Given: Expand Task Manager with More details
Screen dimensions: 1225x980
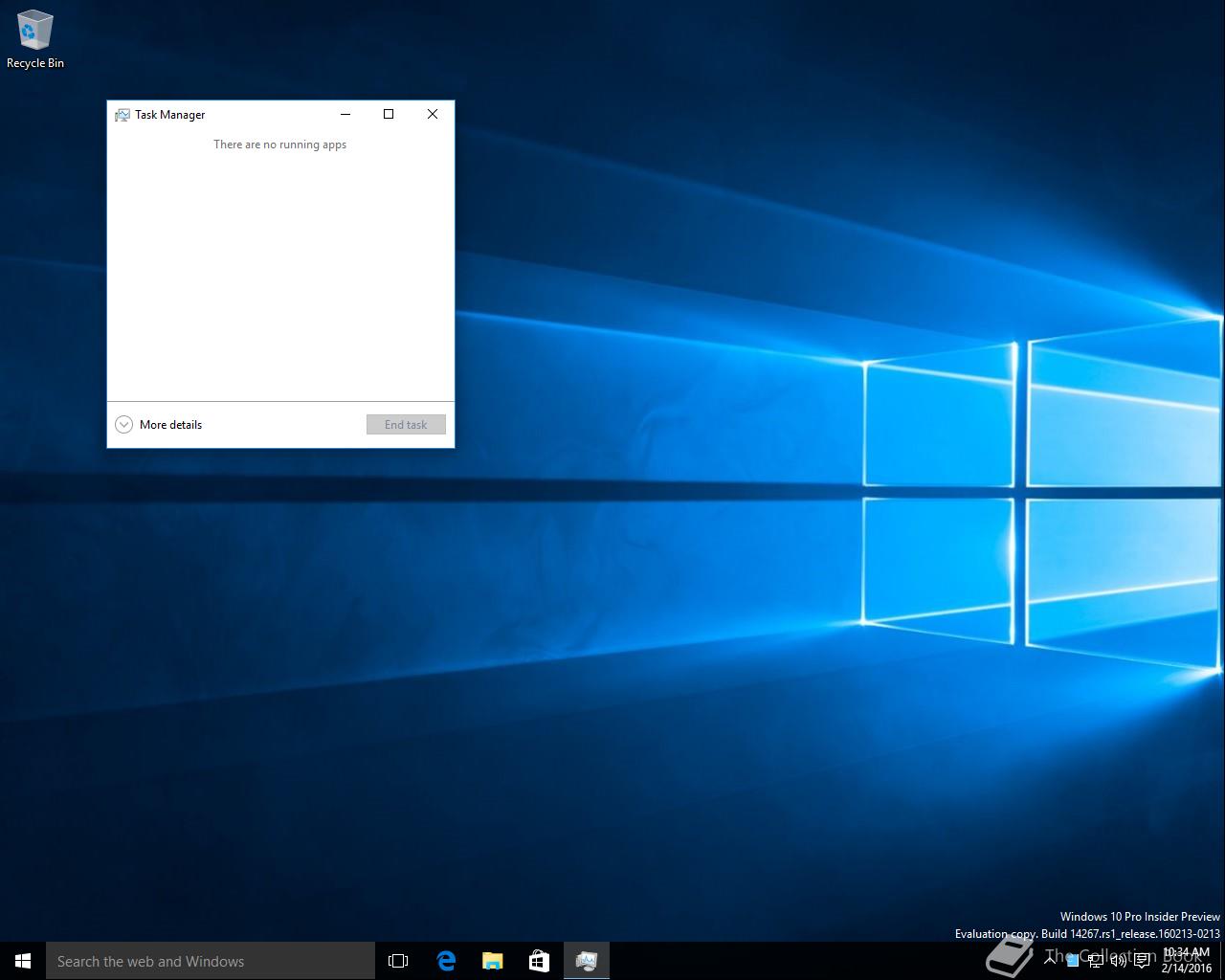Looking at the screenshot, I should (123, 425).
